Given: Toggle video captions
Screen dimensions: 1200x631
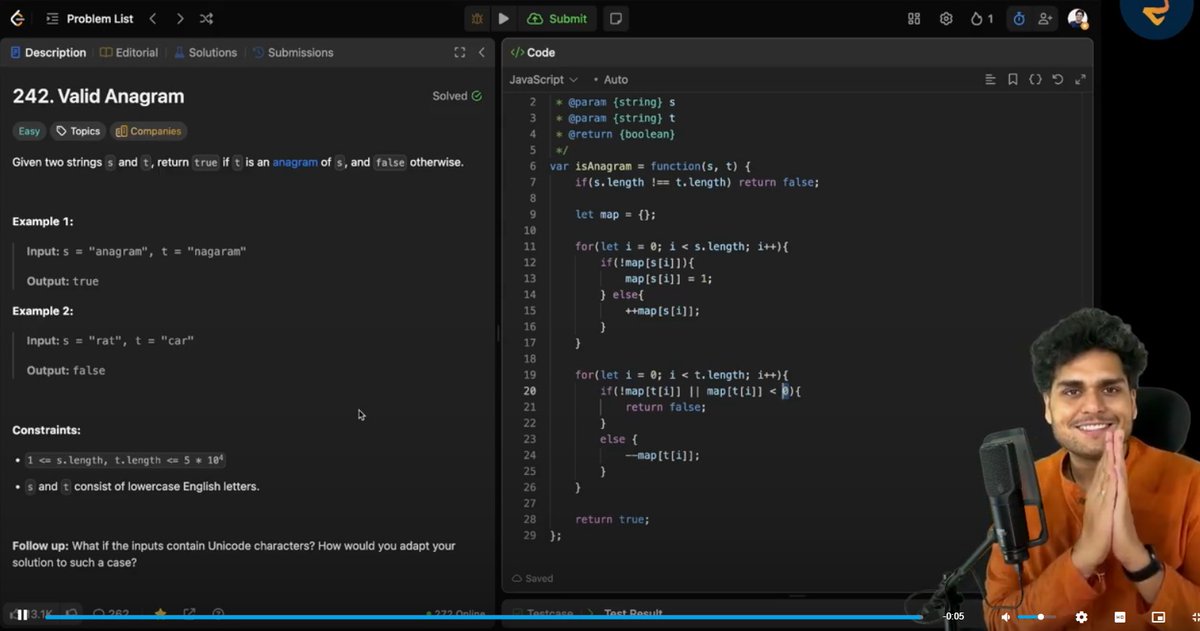Looking at the screenshot, I should coord(1120,617).
